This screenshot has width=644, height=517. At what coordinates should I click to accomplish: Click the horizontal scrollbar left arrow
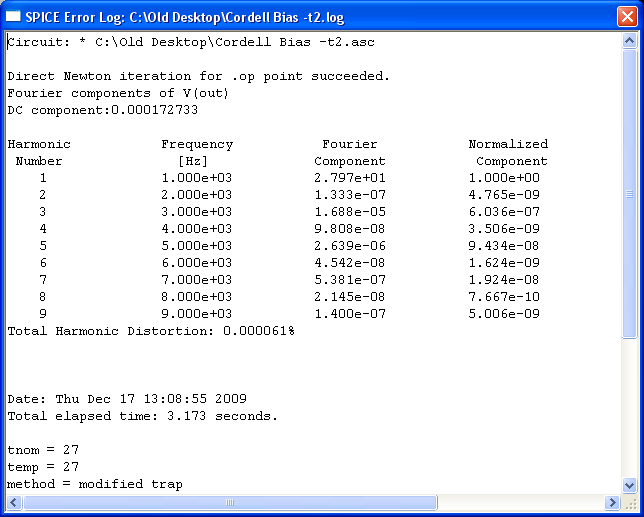[14, 502]
